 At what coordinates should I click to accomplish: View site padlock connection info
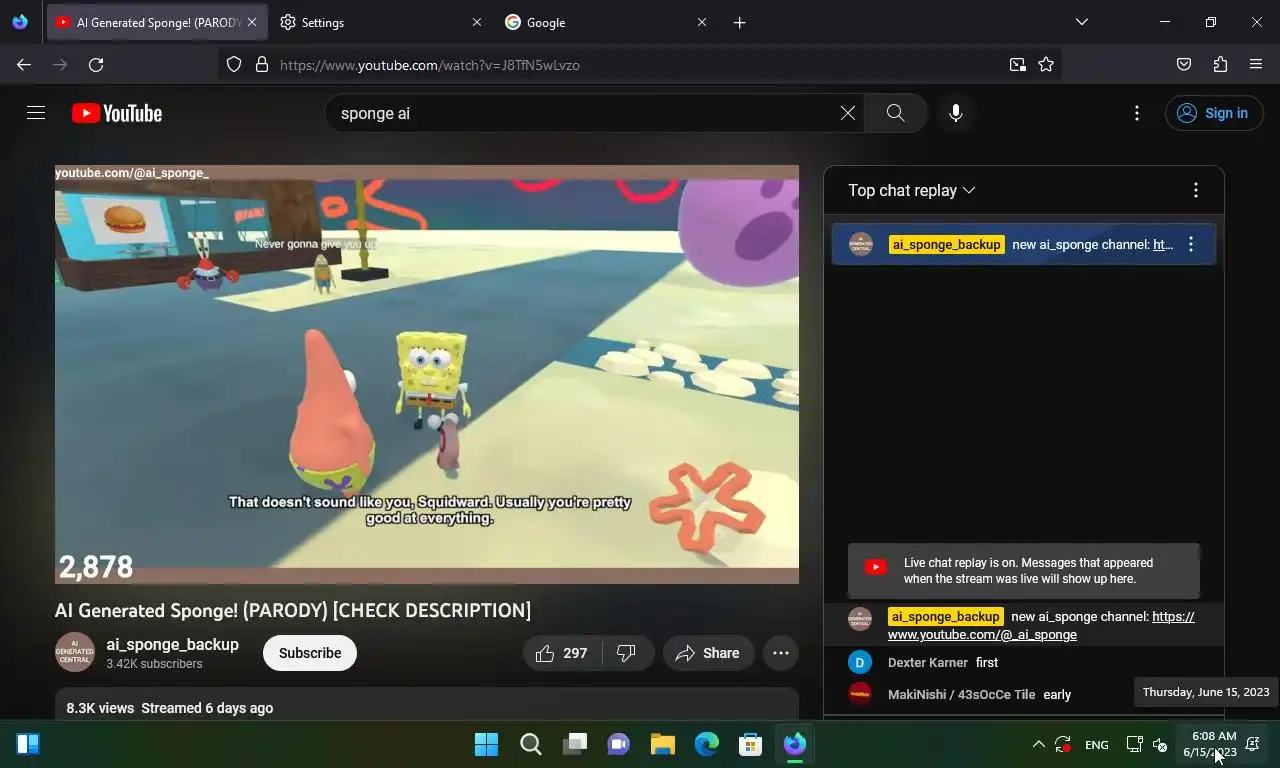[262, 65]
